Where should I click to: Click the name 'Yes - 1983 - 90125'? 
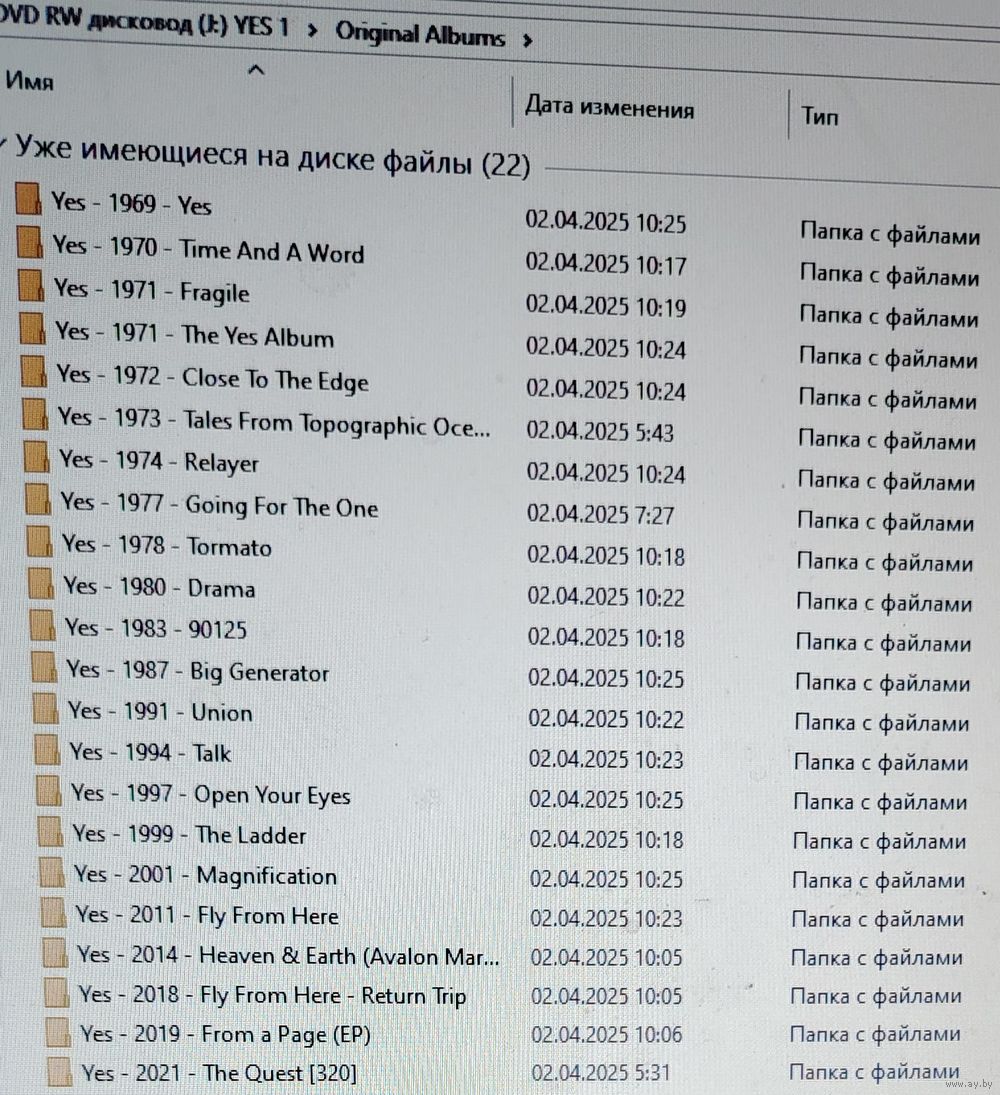(x=156, y=629)
